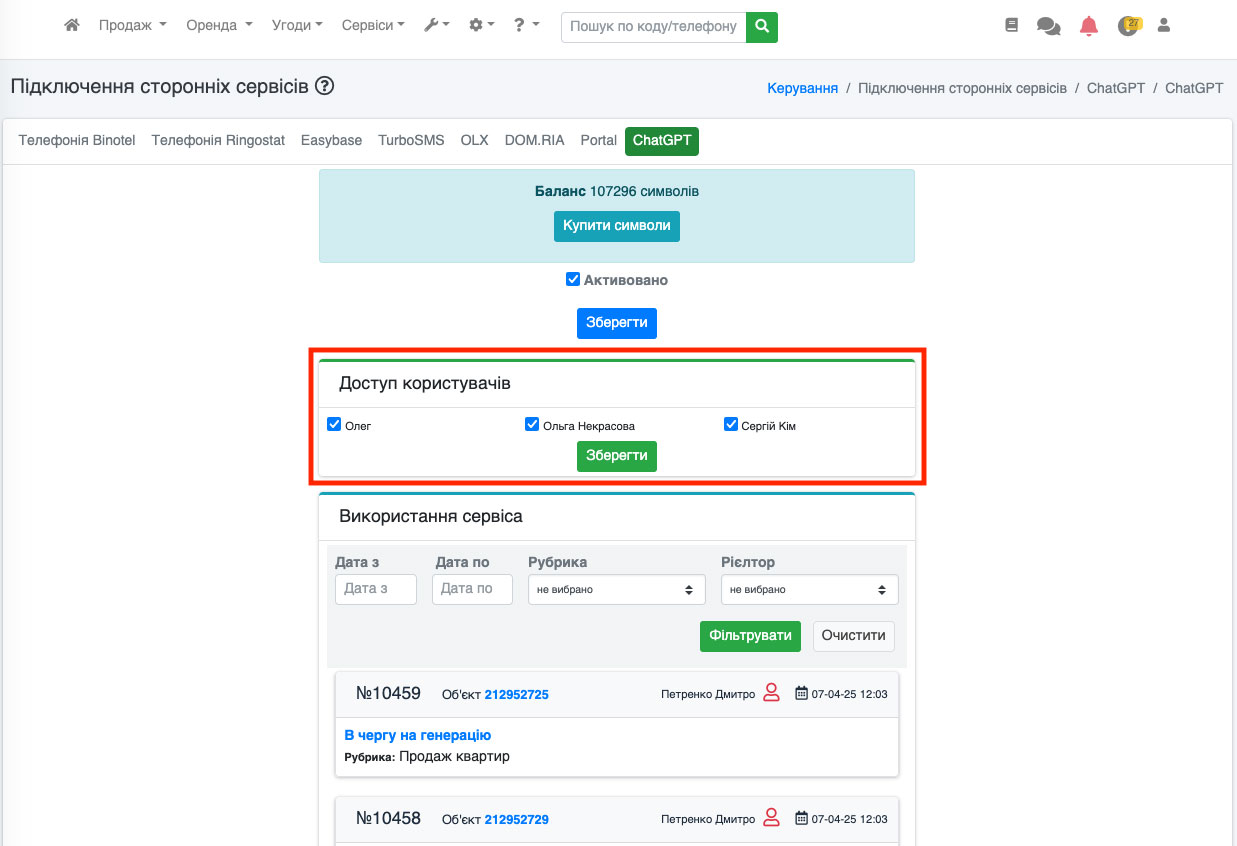This screenshot has width=1237, height=846.
Task: Click the green search magnifier button
Action: pos(762,27)
